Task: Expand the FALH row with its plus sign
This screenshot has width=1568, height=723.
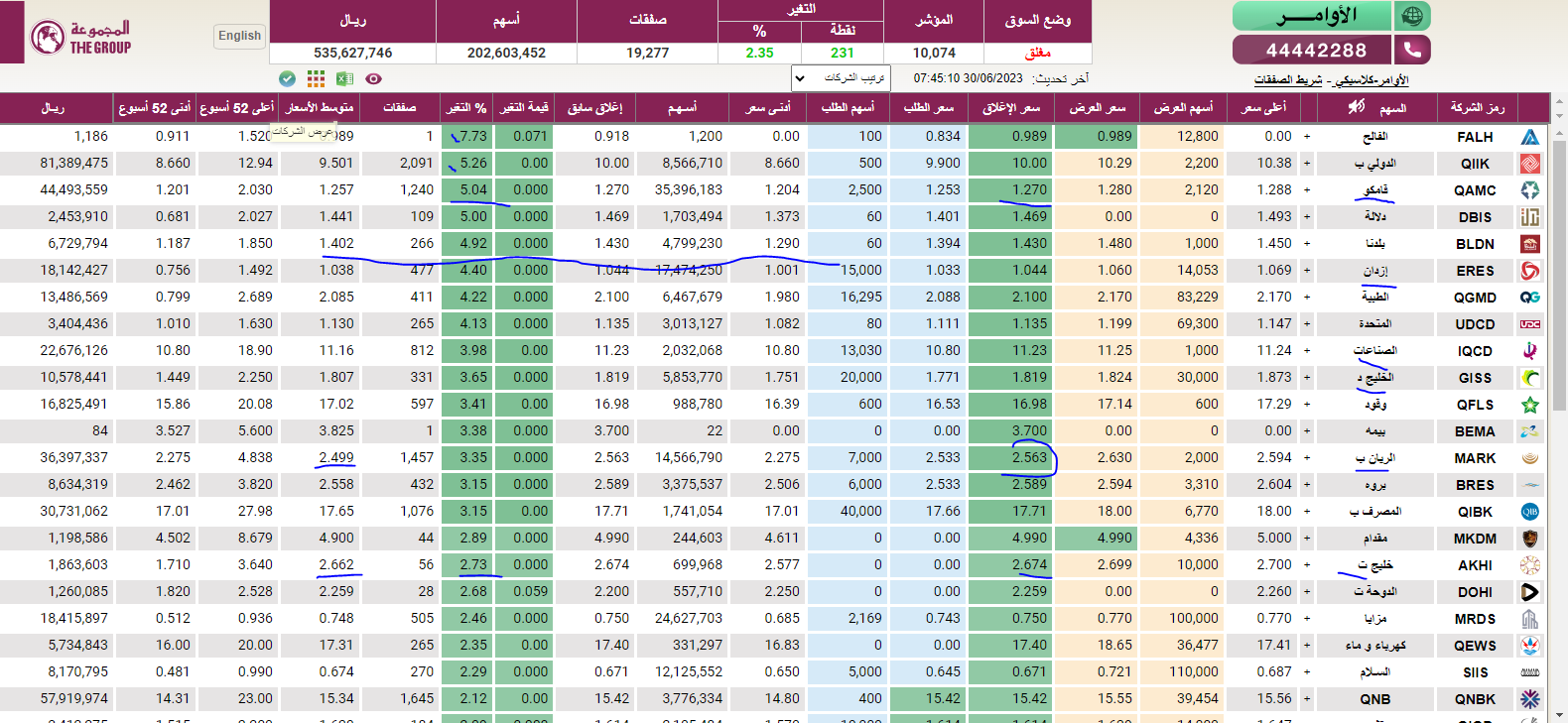Action: (x=1307, y=137)
